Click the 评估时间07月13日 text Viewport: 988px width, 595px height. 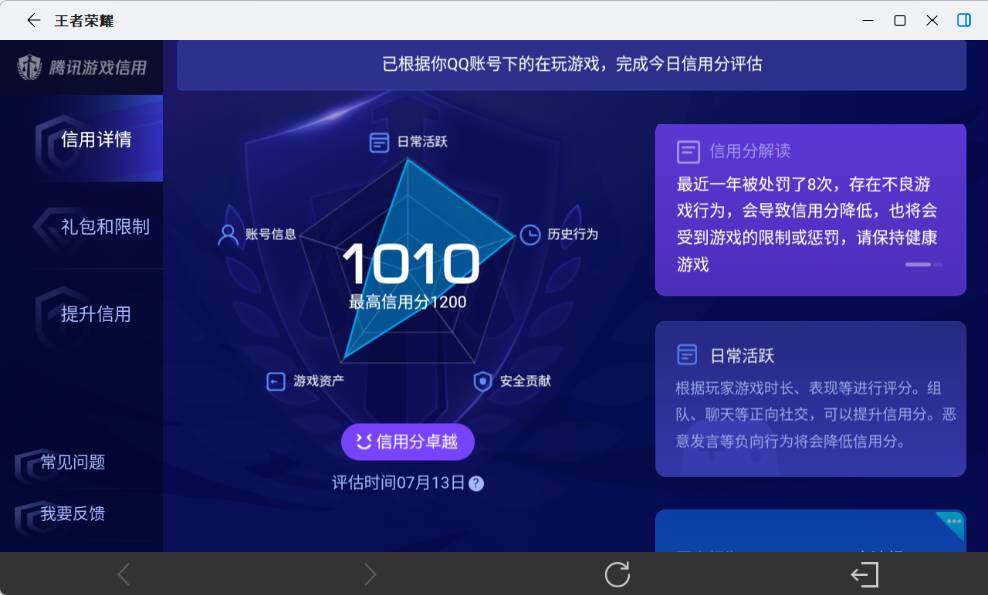point(398,483)
